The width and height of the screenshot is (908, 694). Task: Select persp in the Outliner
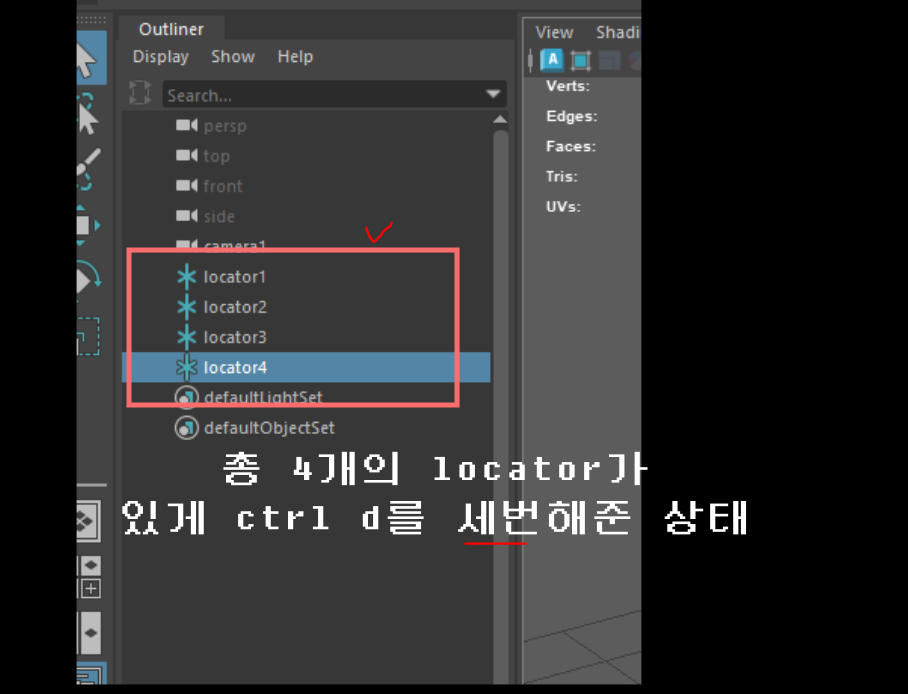[225, 126]
